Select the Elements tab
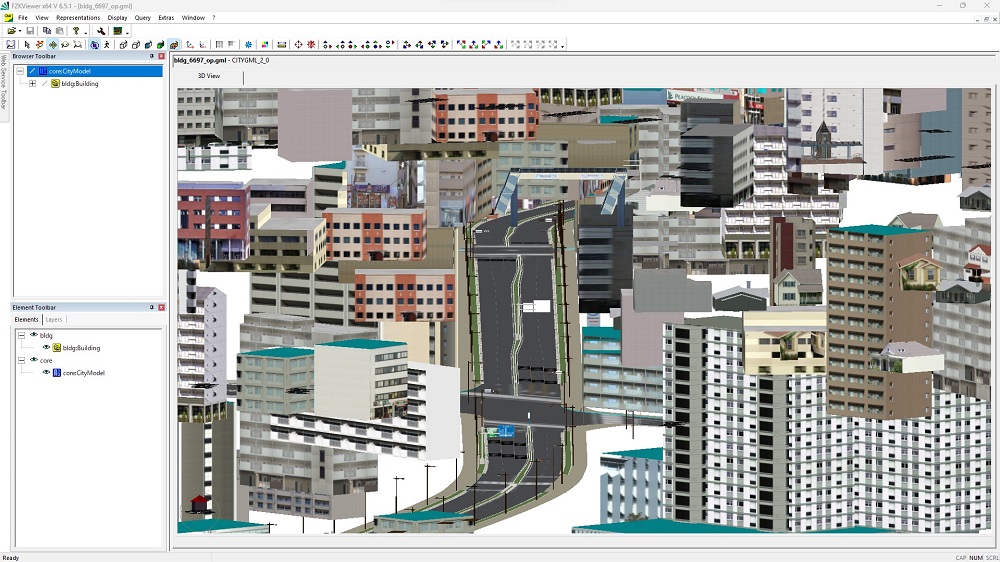Screen dimensions: 1000x562 click(26, 320)
